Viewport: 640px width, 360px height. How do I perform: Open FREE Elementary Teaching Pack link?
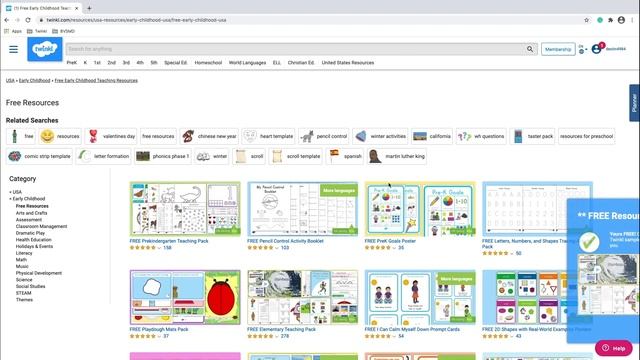click(x=281, y=329)
